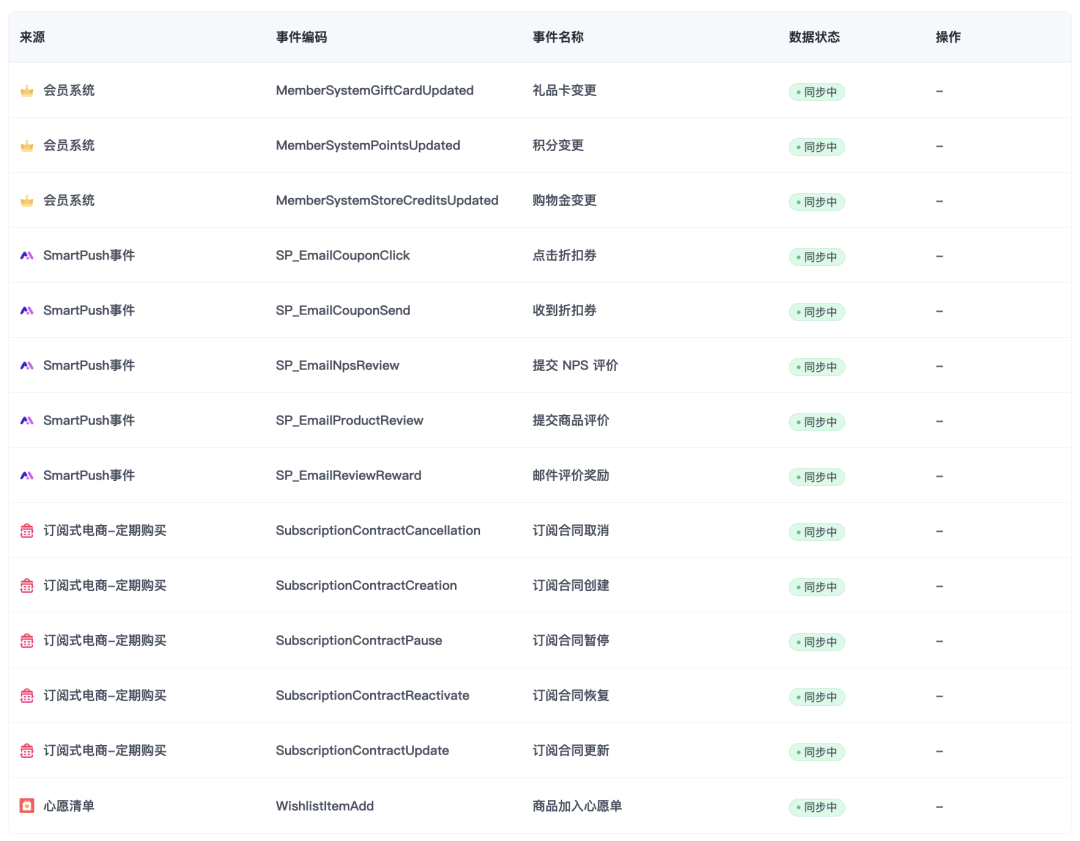Screen dimensions: 1080x841
Task: Click event name 提交商品评价
Action: coord(570,421)
